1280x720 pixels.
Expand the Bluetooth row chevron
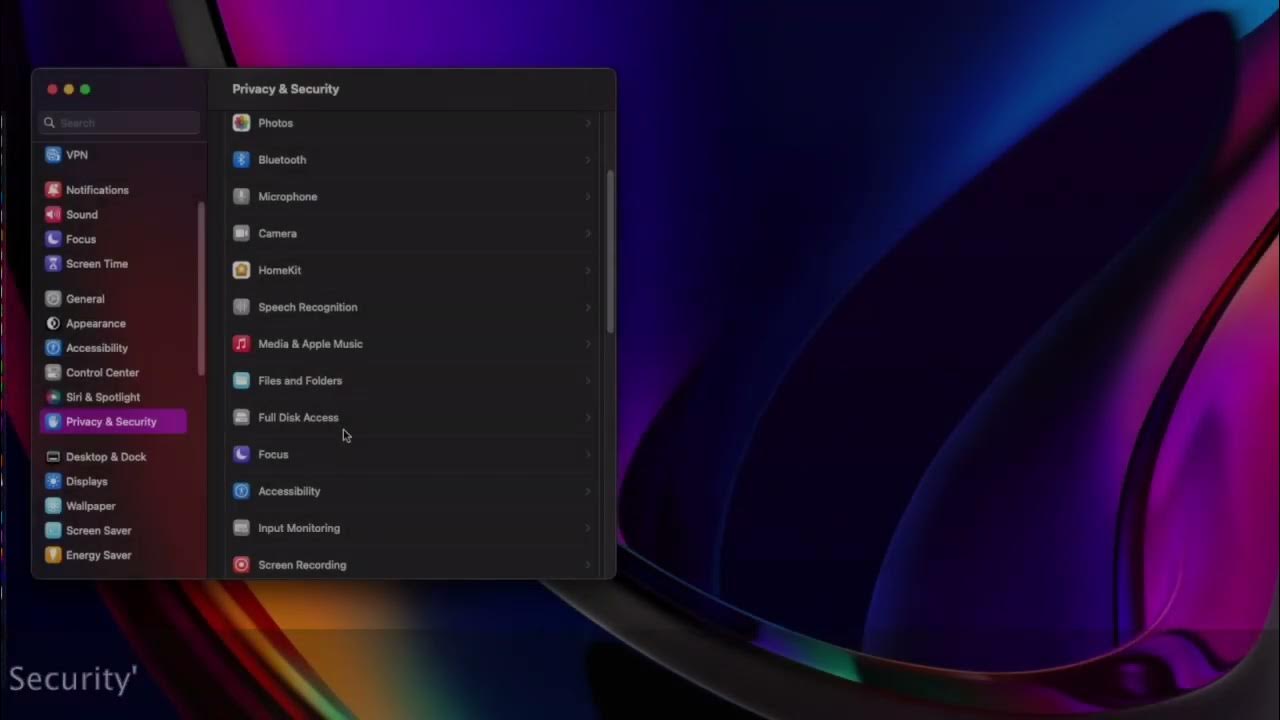tap(588, 160)
